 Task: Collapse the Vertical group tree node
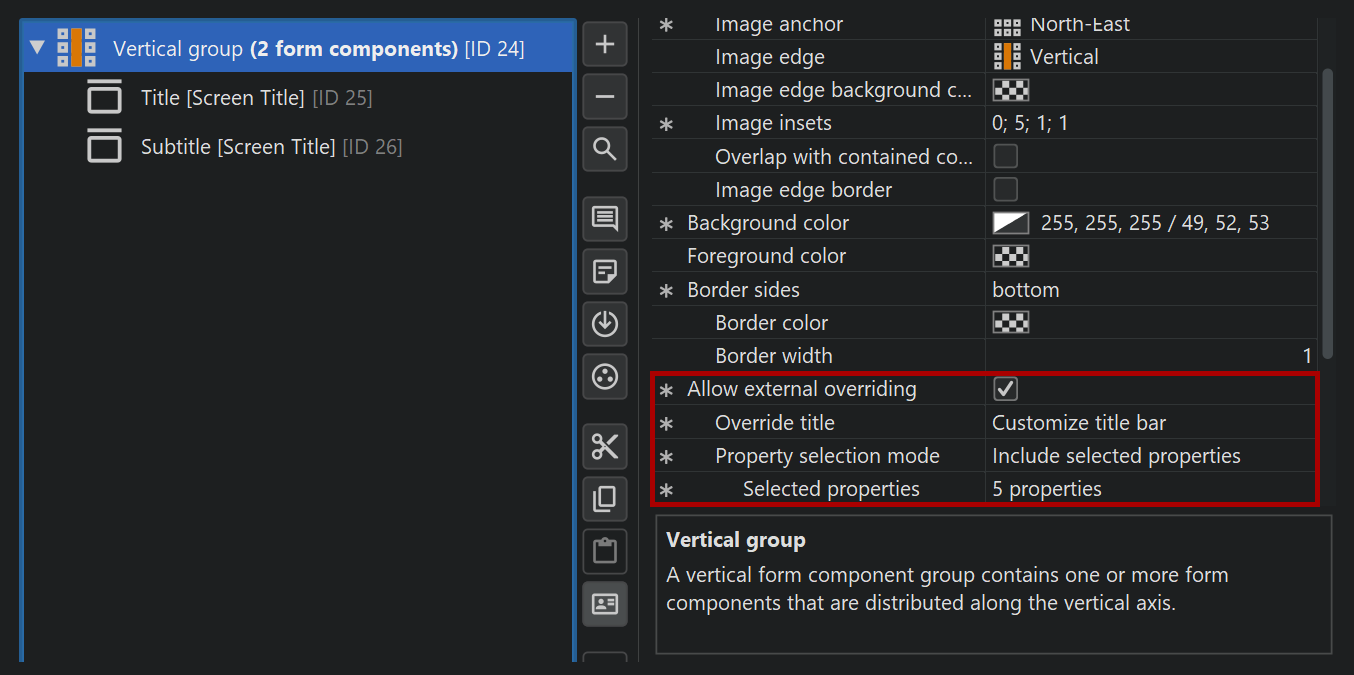38,48
